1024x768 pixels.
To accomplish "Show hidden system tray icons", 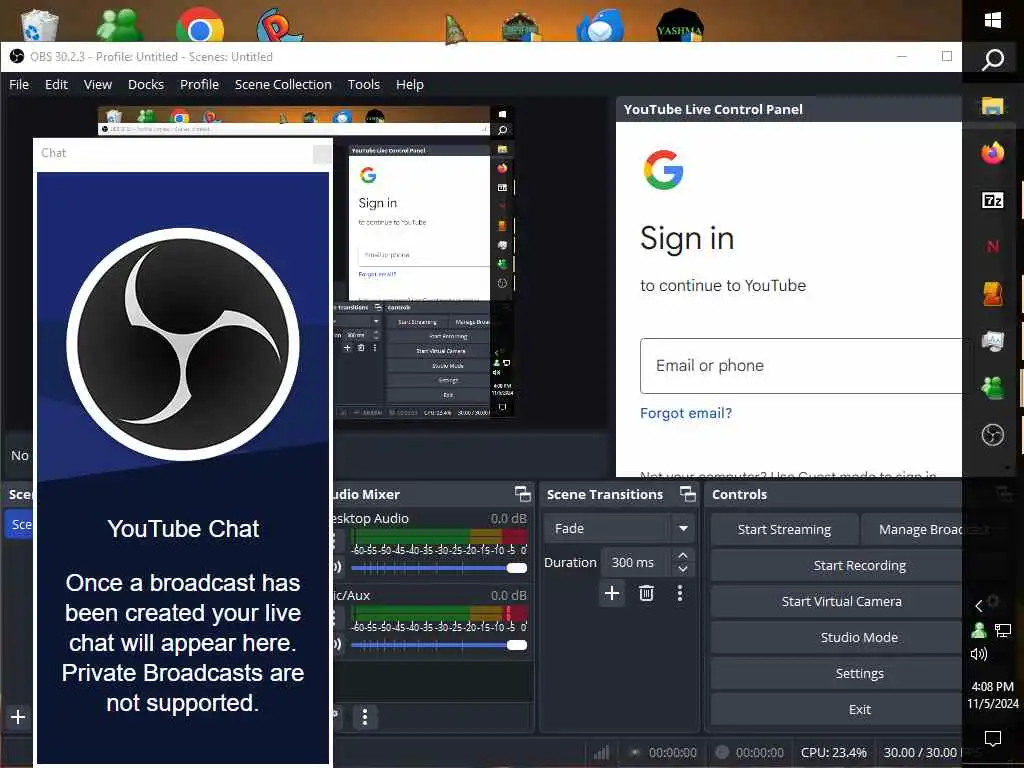I will (978, 606).
